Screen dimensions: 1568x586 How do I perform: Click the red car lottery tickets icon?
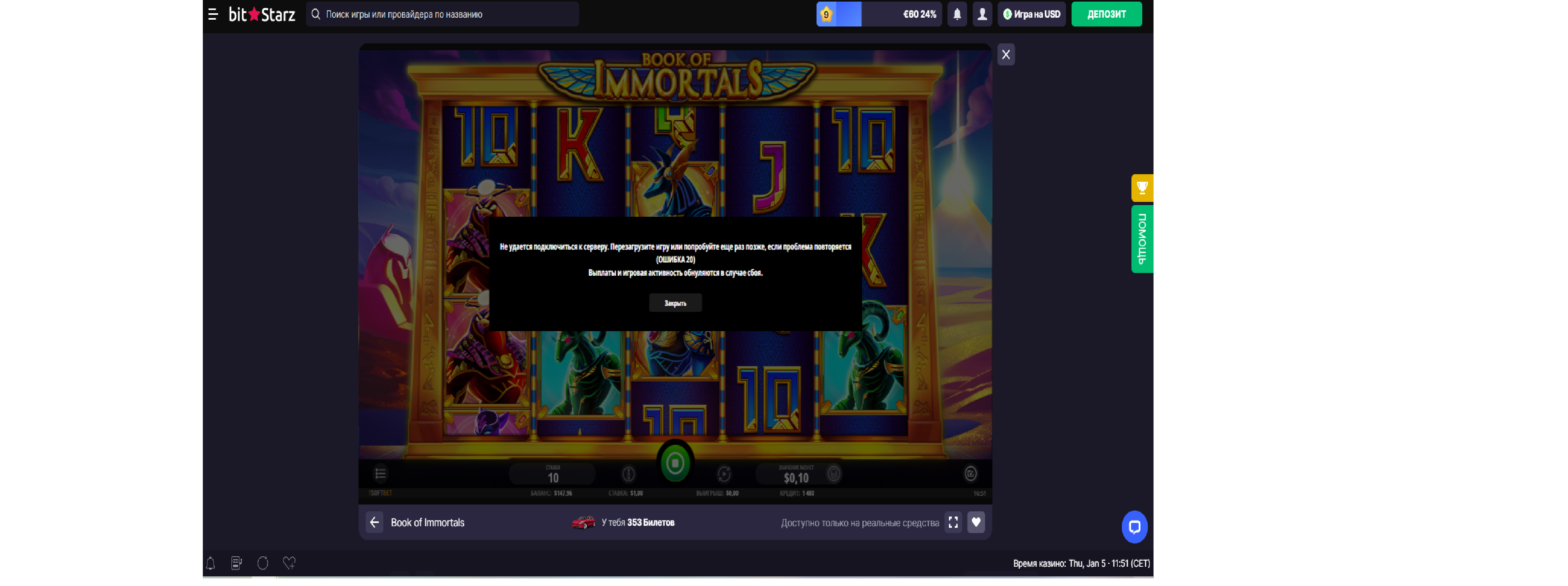click(583, 522)
